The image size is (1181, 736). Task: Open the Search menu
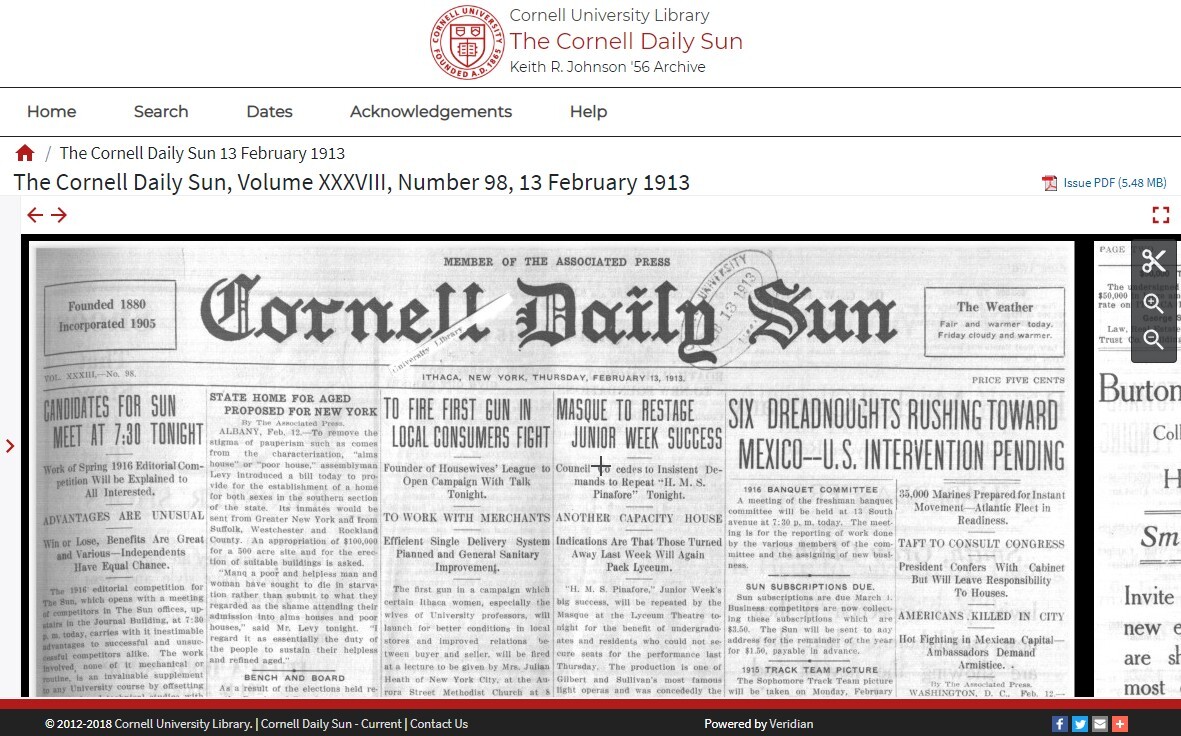160,112
